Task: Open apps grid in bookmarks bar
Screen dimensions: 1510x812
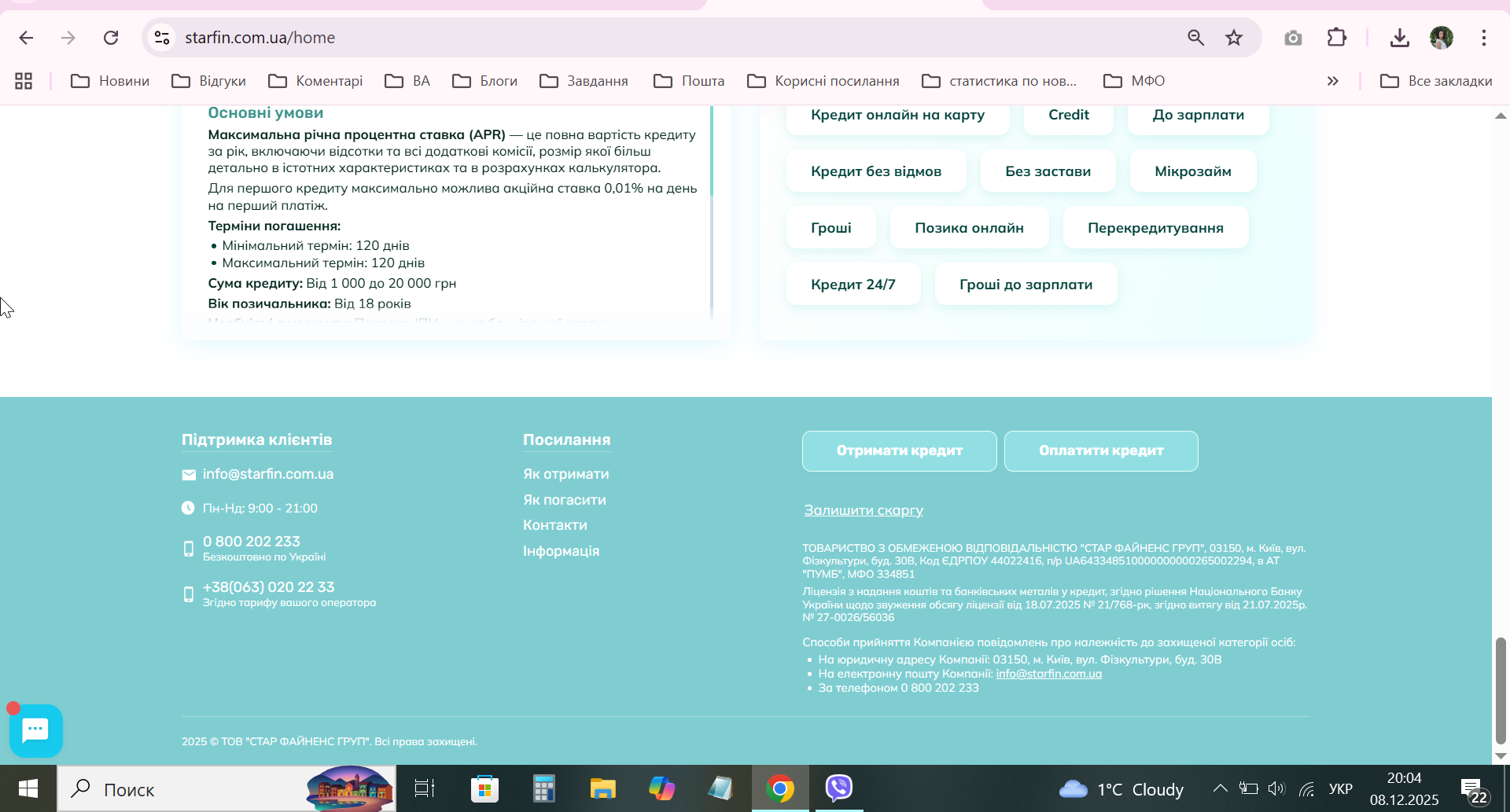Action: [24, 81]
